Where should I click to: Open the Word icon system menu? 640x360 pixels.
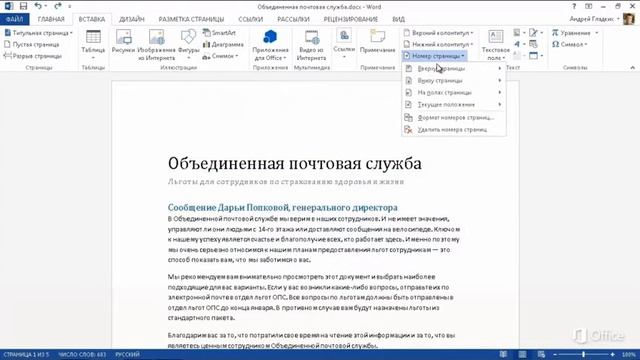point(9,6)
